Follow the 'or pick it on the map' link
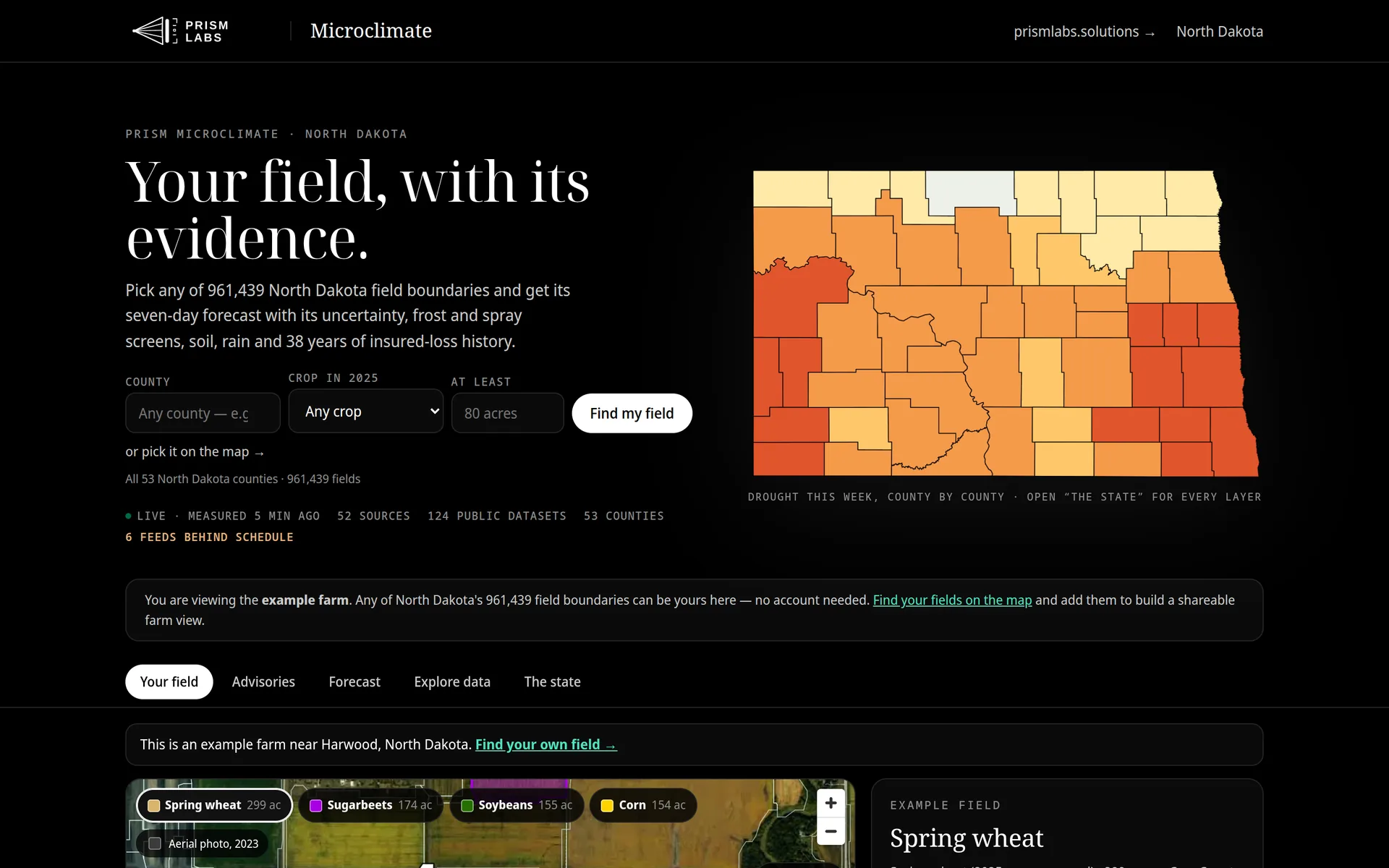 [195, 451]
